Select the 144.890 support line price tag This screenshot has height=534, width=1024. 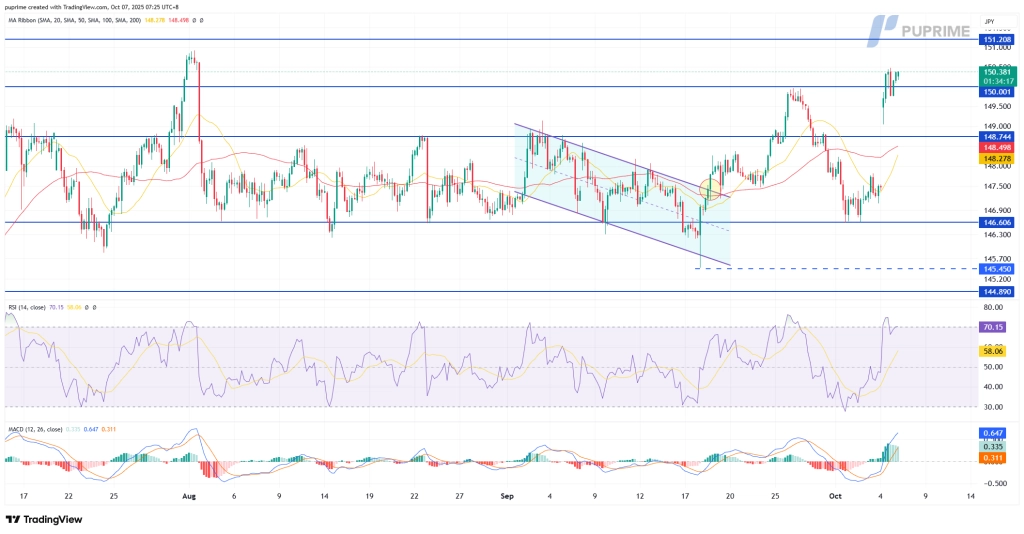coord(997,292)
